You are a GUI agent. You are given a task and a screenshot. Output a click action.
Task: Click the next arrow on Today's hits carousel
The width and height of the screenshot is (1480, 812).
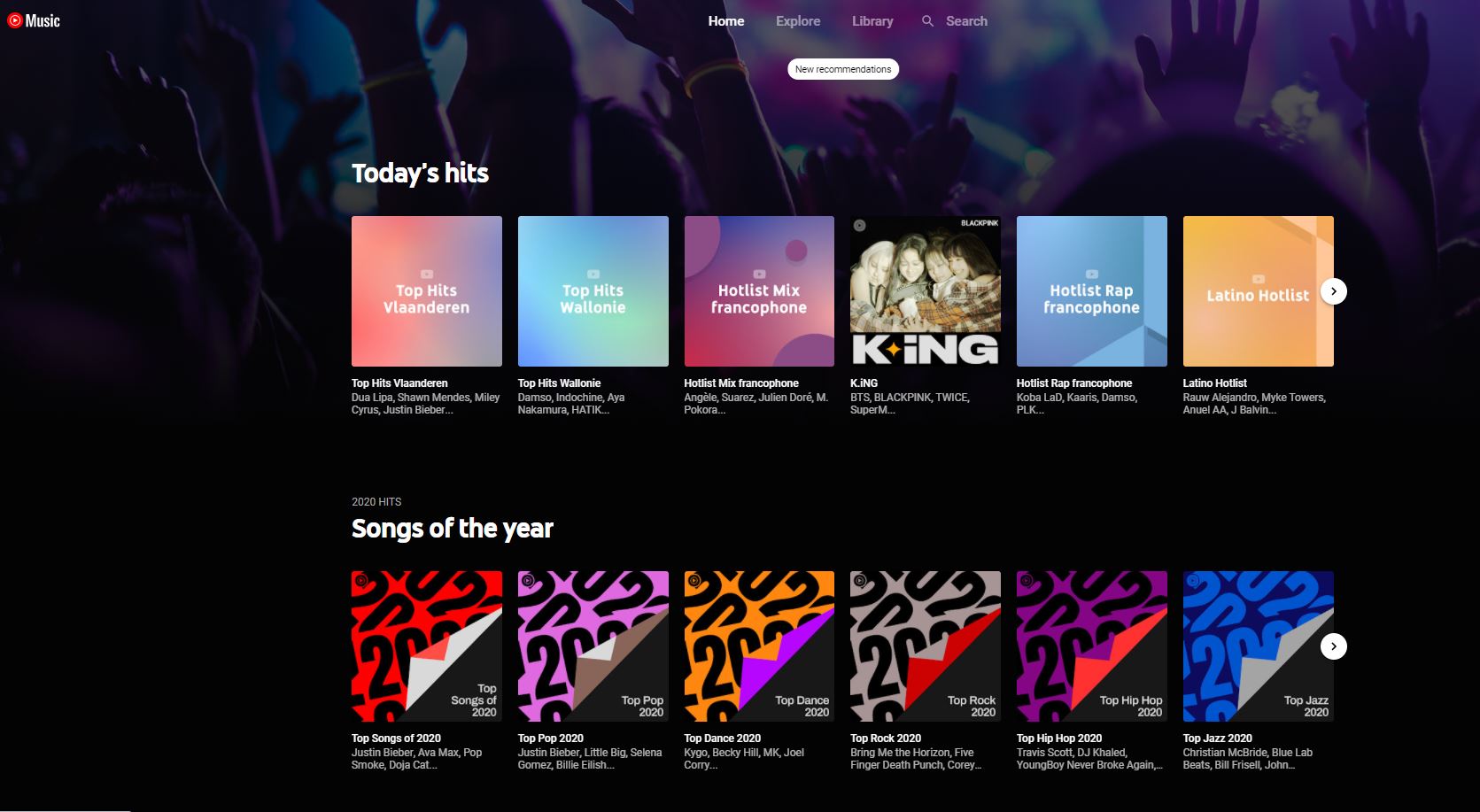click(x=1333, y=290)
